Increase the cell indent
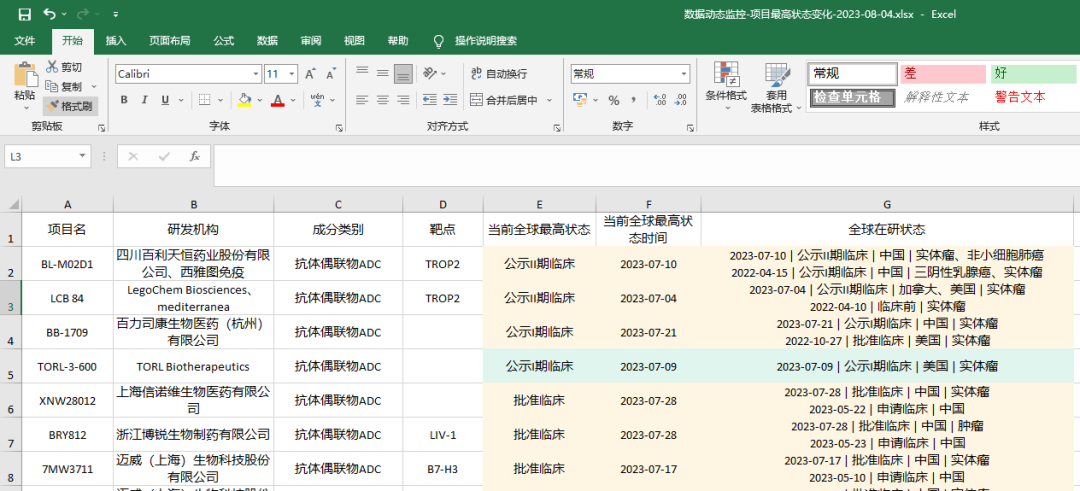The width and height of the screenshot is (1080, 491). click(x=450, y=100)
